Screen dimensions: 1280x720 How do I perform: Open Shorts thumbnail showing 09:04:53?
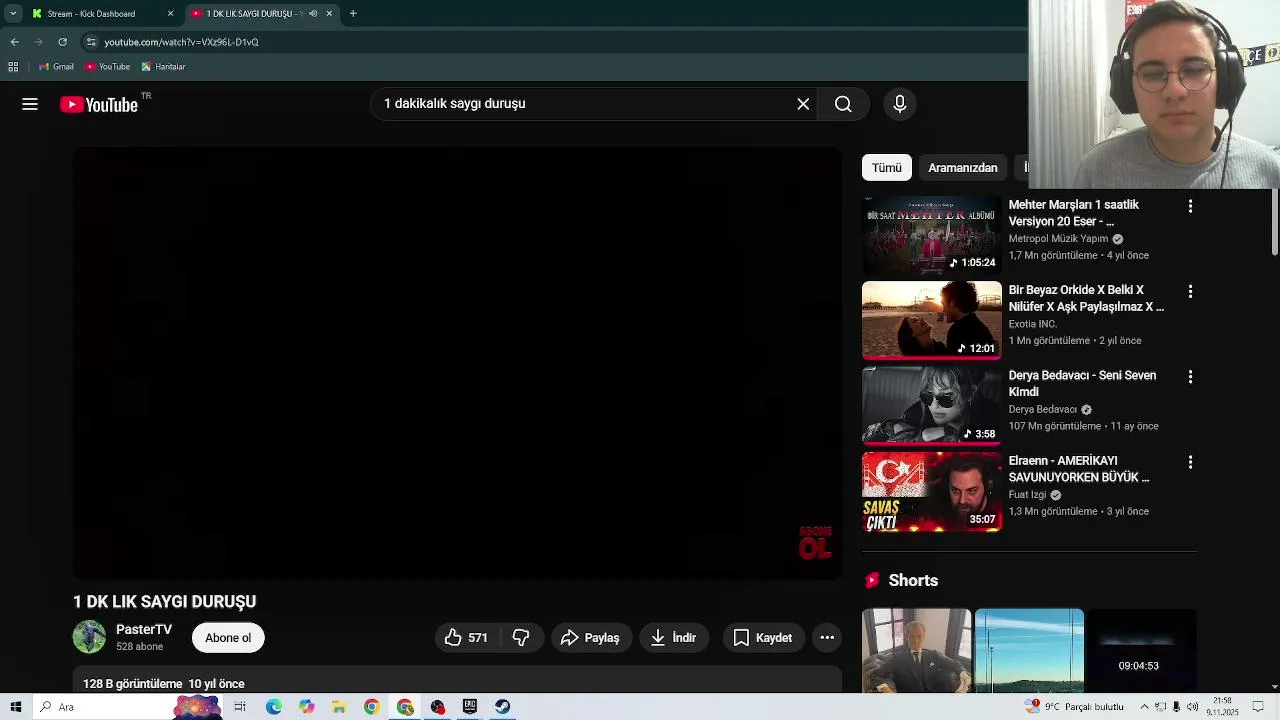tap(1141, 650)
